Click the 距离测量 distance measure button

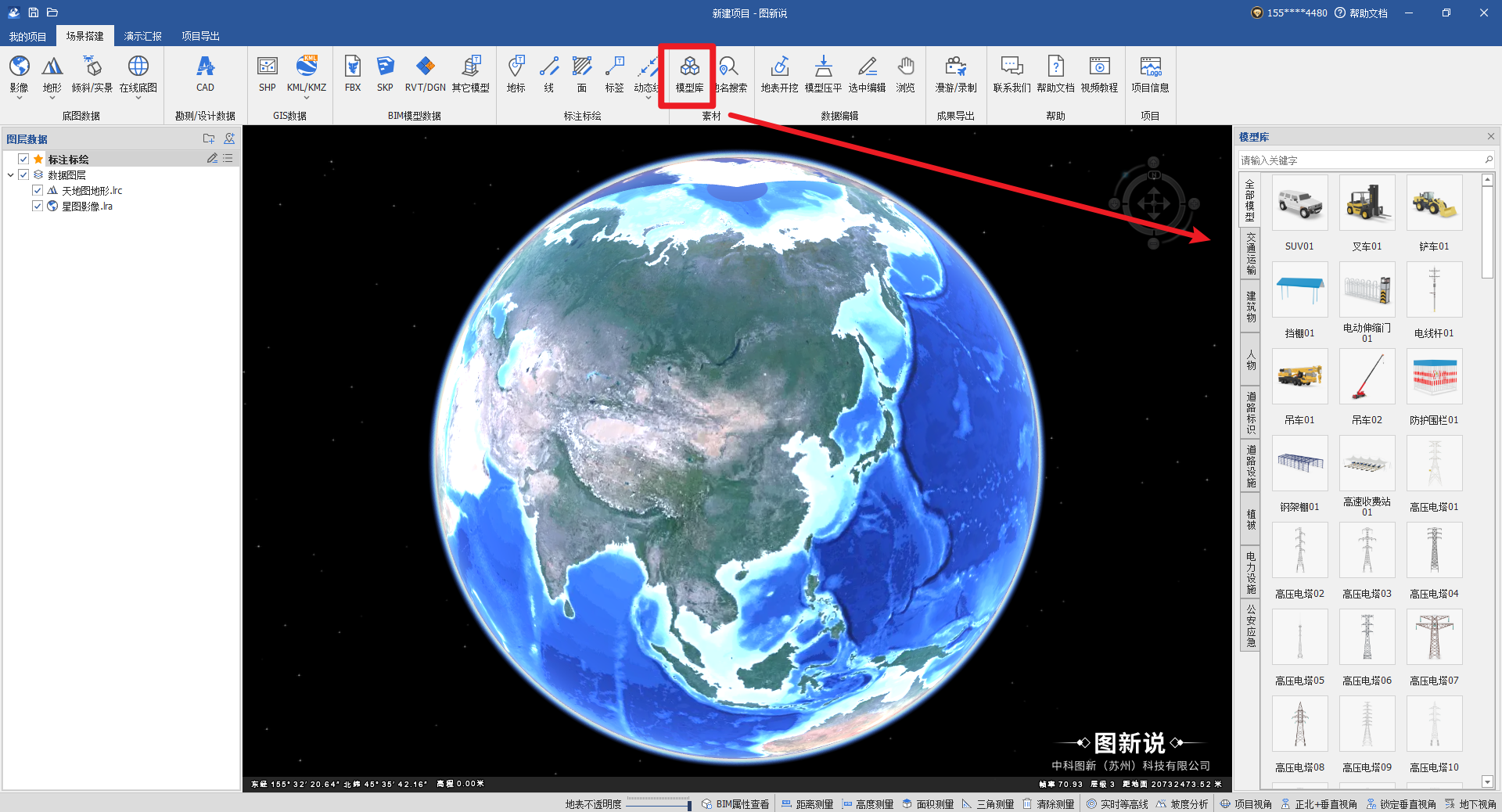tap(807, 804)
